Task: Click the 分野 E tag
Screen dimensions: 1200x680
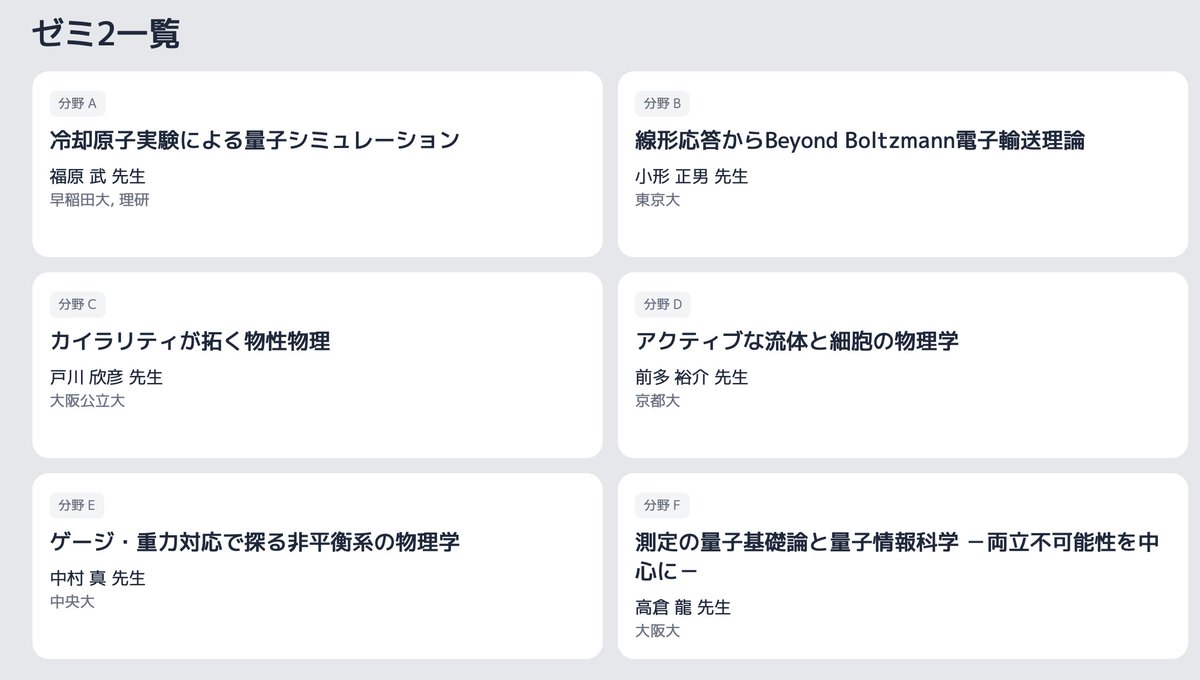Action: tap(77, 506)
